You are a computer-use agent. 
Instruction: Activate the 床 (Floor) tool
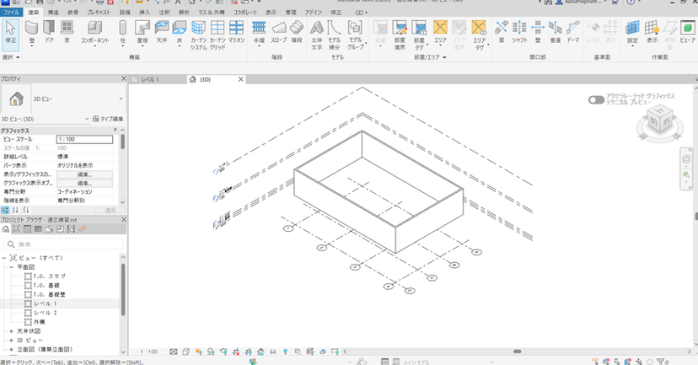click(x=179, y=32)
